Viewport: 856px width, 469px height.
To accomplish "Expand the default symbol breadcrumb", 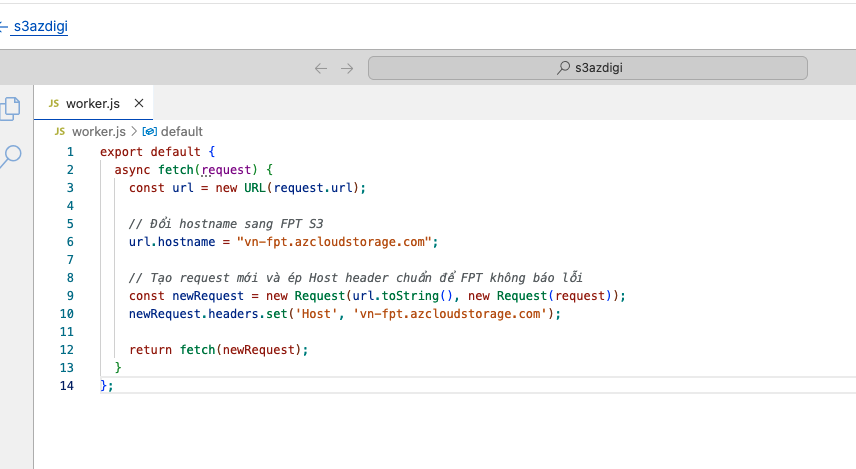I will pyautogui.click(x=182, y=131).
